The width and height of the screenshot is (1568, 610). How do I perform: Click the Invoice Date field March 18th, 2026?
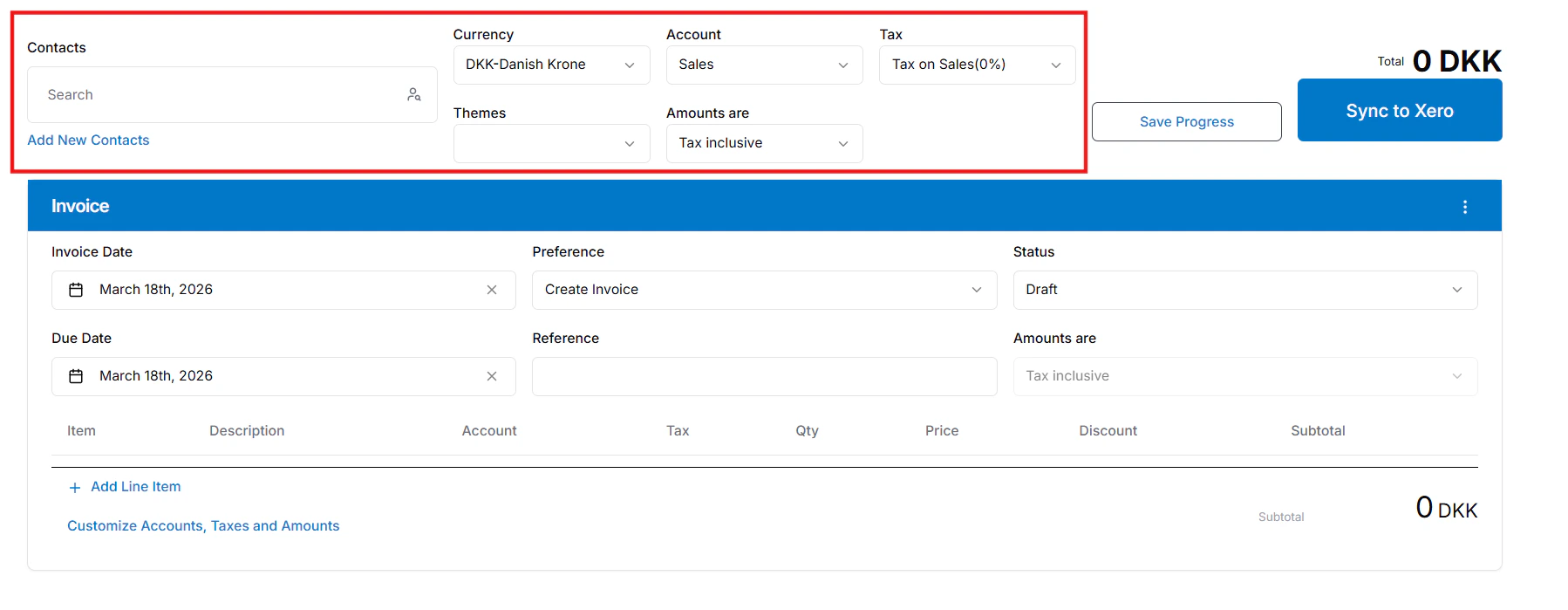pos(283,290)
